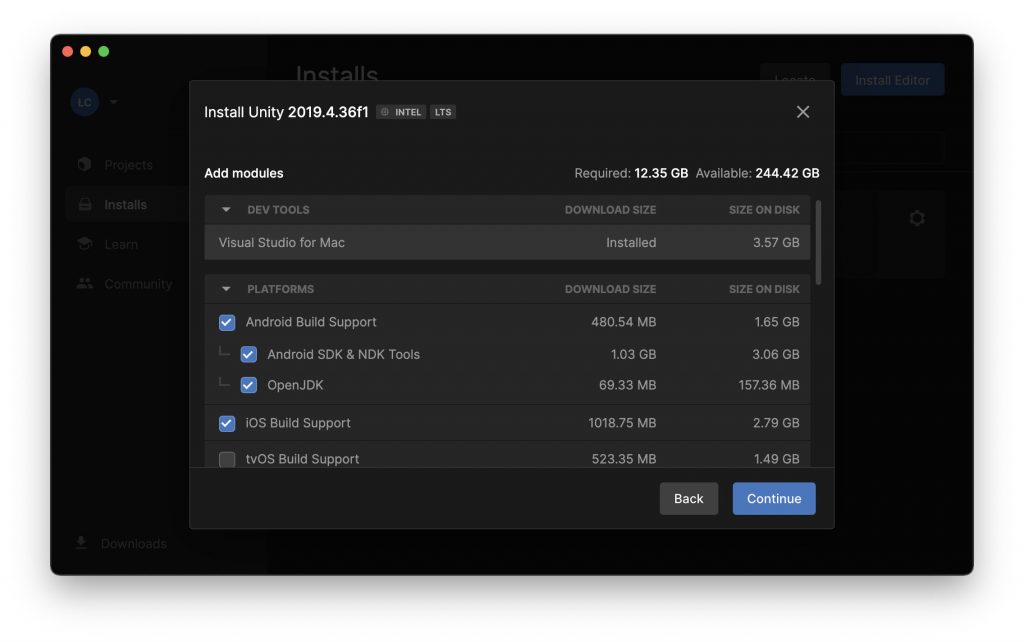Close the Install Unity dialog

[803, 112]
